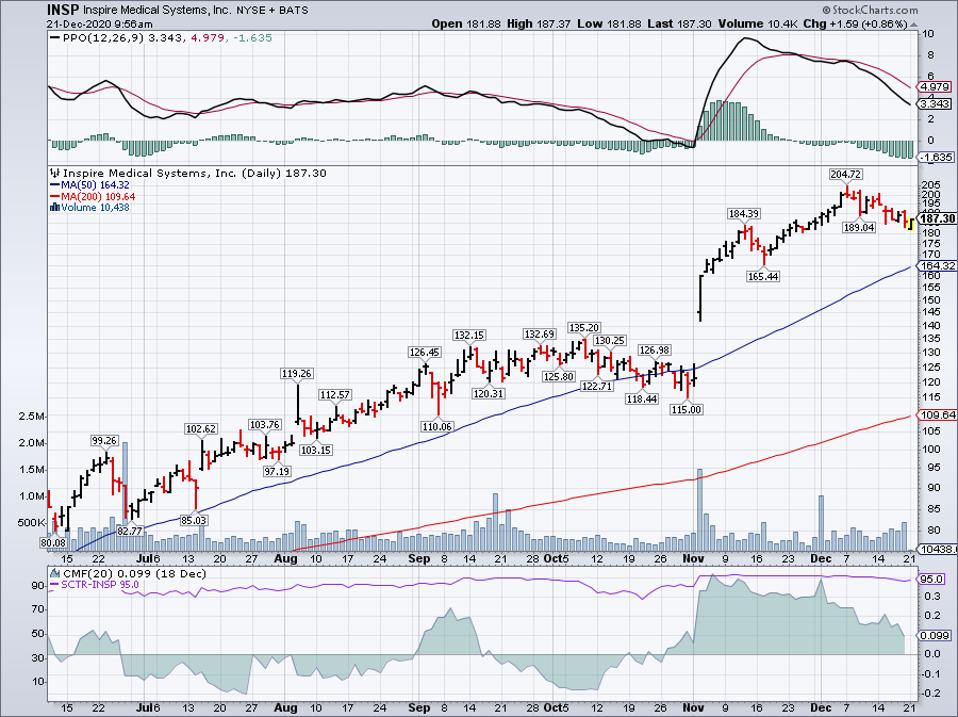This screenshot has height=717, width=958.
Task: Click the 3.343 PPO axis tag
Action: tap(935, 105)
